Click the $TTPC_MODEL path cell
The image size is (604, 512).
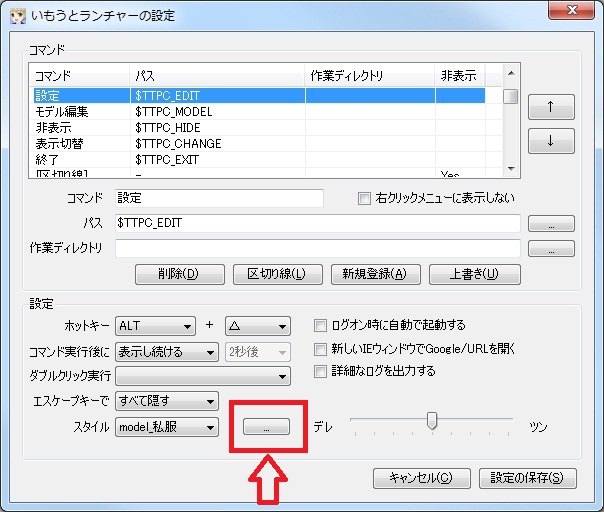[173, 112]
